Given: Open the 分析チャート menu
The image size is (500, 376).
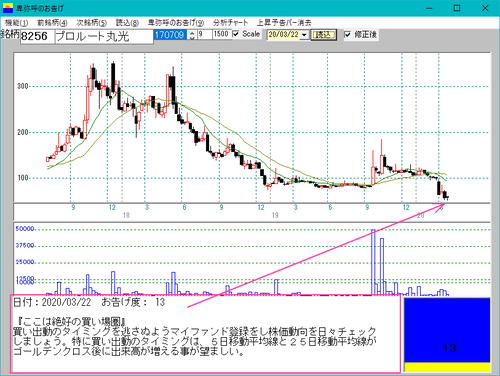Looking at the screenshot, I should point(230,23).
